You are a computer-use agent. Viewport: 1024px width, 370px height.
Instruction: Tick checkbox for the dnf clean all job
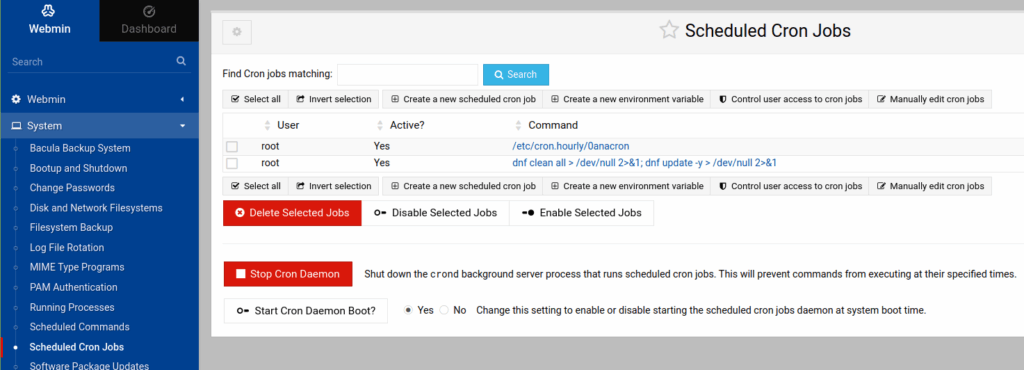[232, 163]
